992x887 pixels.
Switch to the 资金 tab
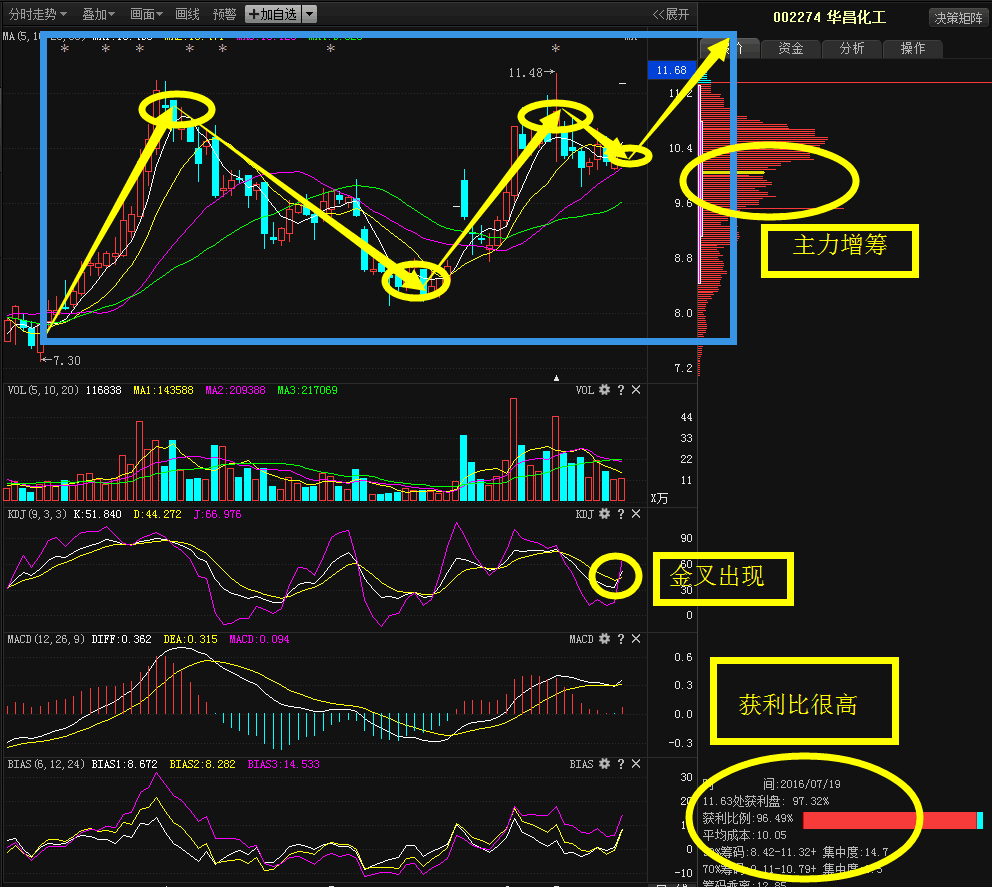790,48
